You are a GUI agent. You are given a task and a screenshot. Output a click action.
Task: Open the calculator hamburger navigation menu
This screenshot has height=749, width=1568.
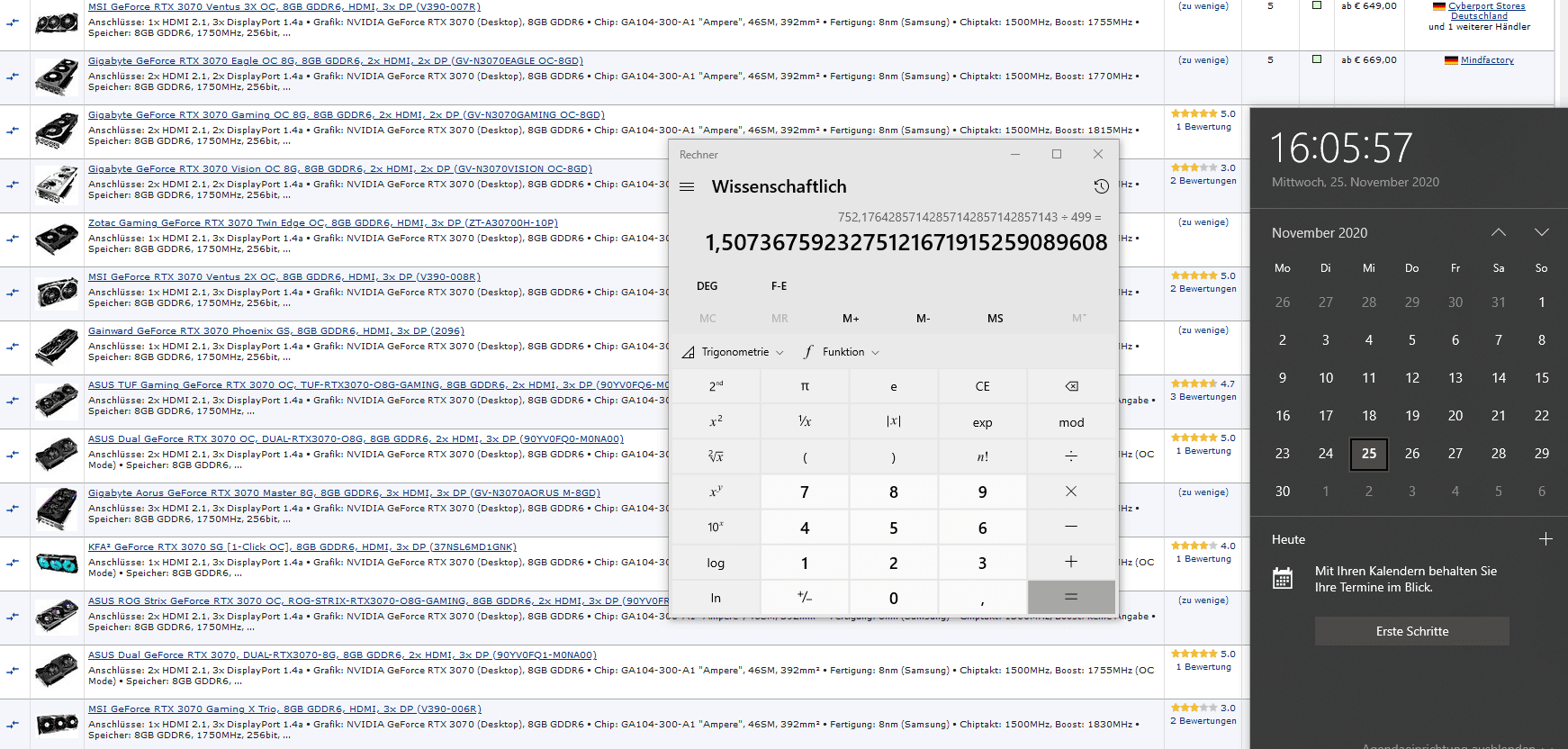(687, 187)
